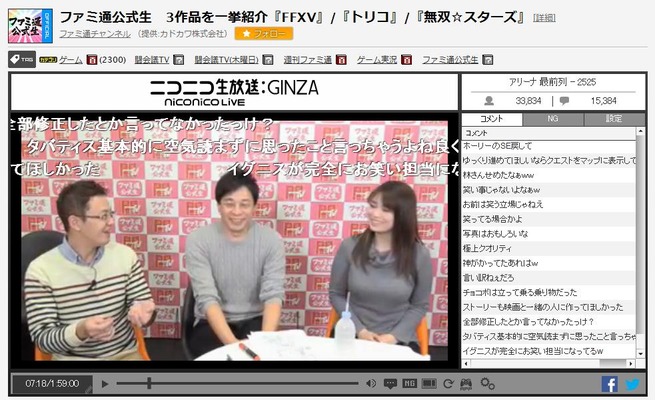Click the dictionary icon after ファミ通公式生 tag
Screen dimensions: 655x400
click(x=487, y=60)
